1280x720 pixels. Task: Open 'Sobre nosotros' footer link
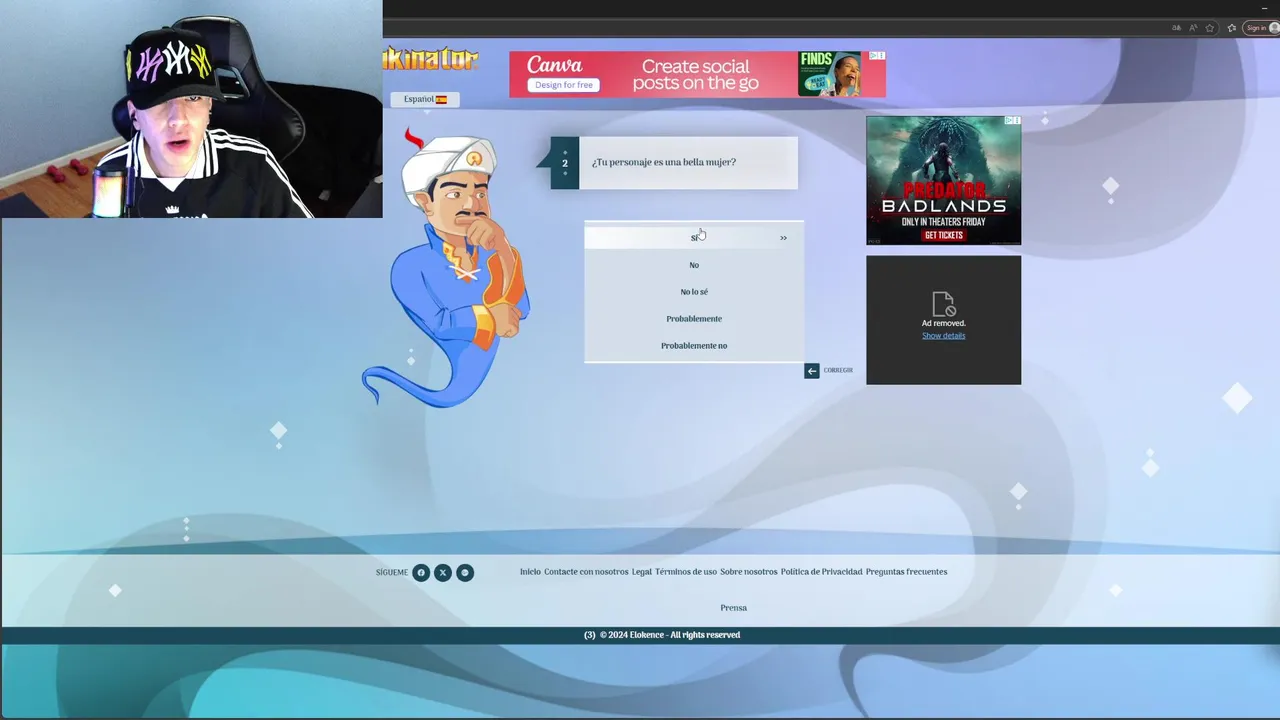749,572
